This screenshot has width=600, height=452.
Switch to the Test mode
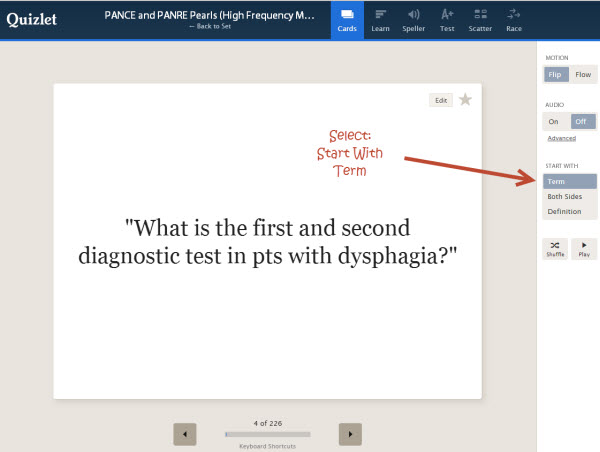(x=447, y=20)
